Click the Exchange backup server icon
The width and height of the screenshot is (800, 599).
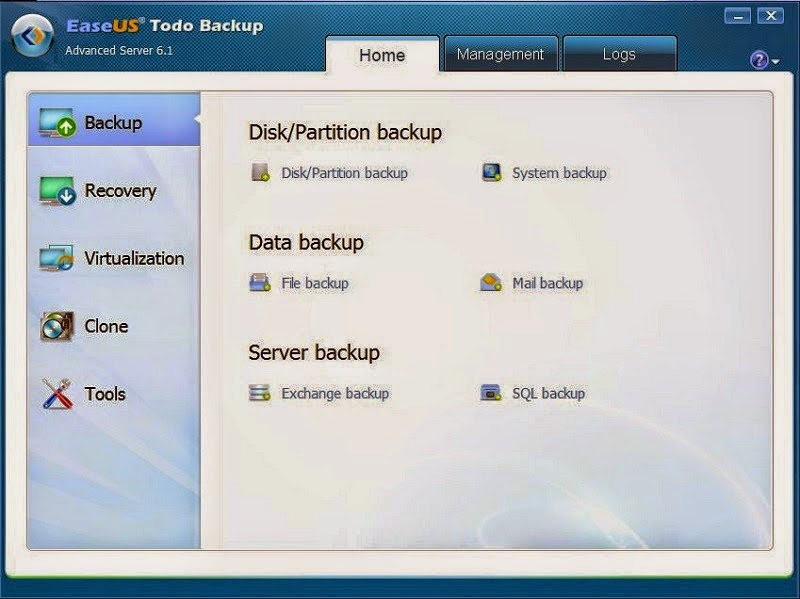click(259, 393)
